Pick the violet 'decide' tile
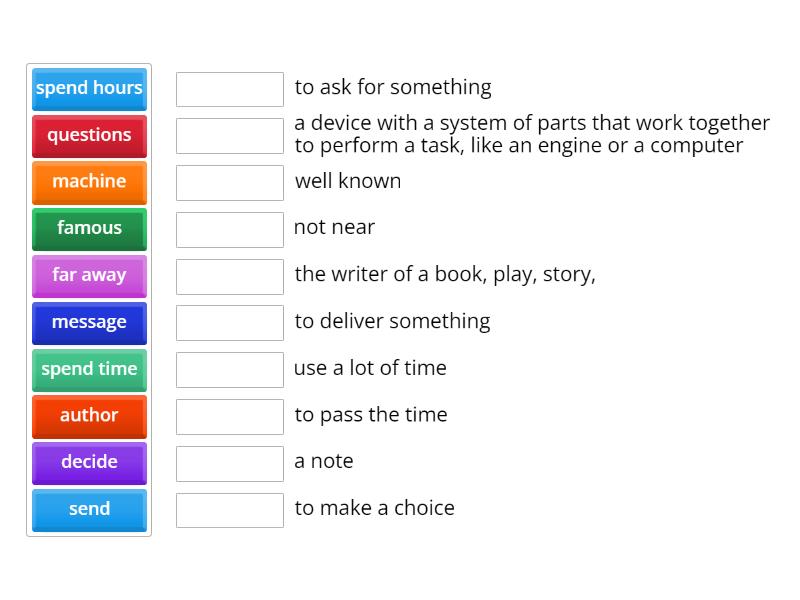The height and width of the screenshot is (600, 800). 89,462
